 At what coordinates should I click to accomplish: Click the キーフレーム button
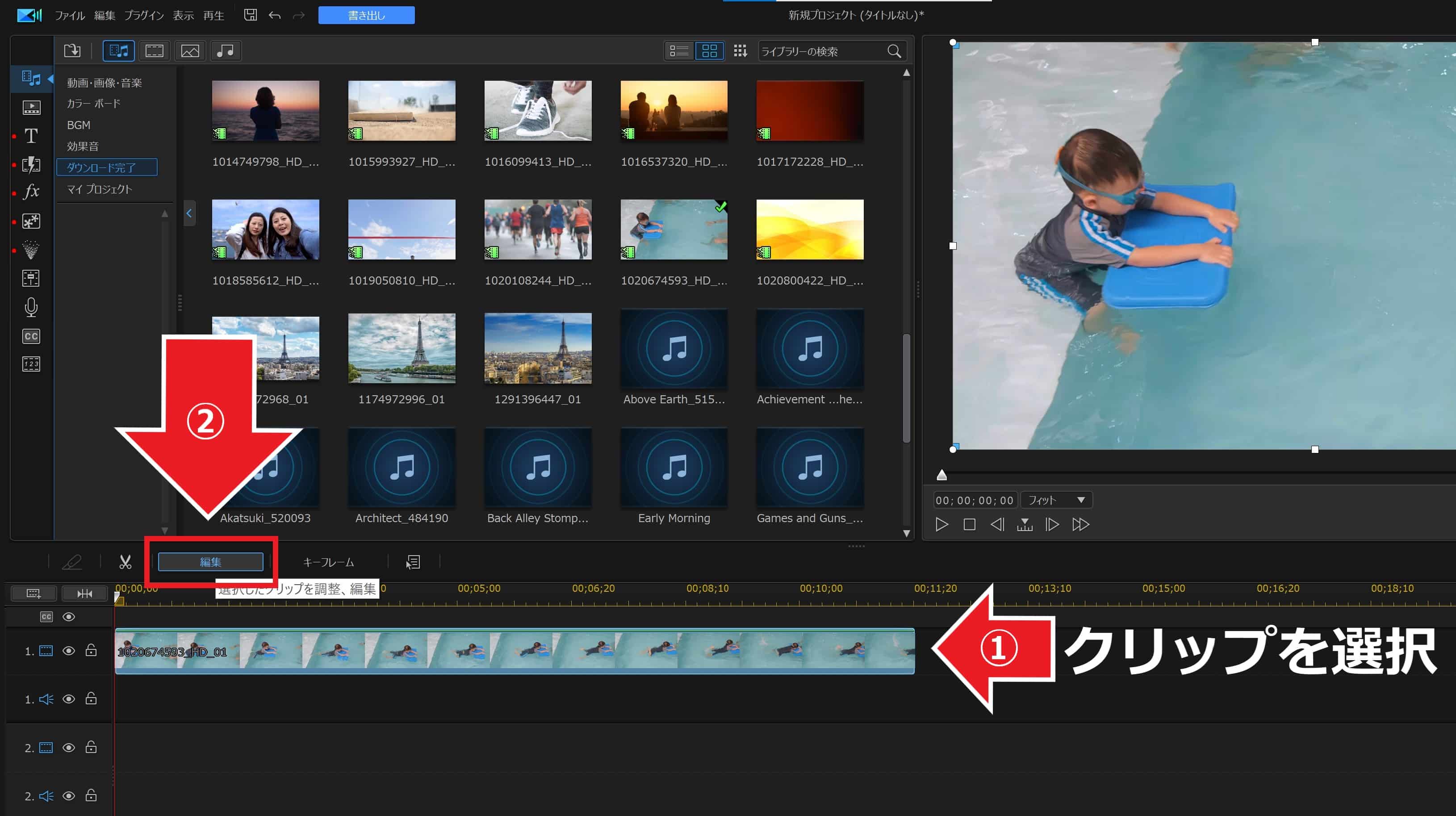328,562
